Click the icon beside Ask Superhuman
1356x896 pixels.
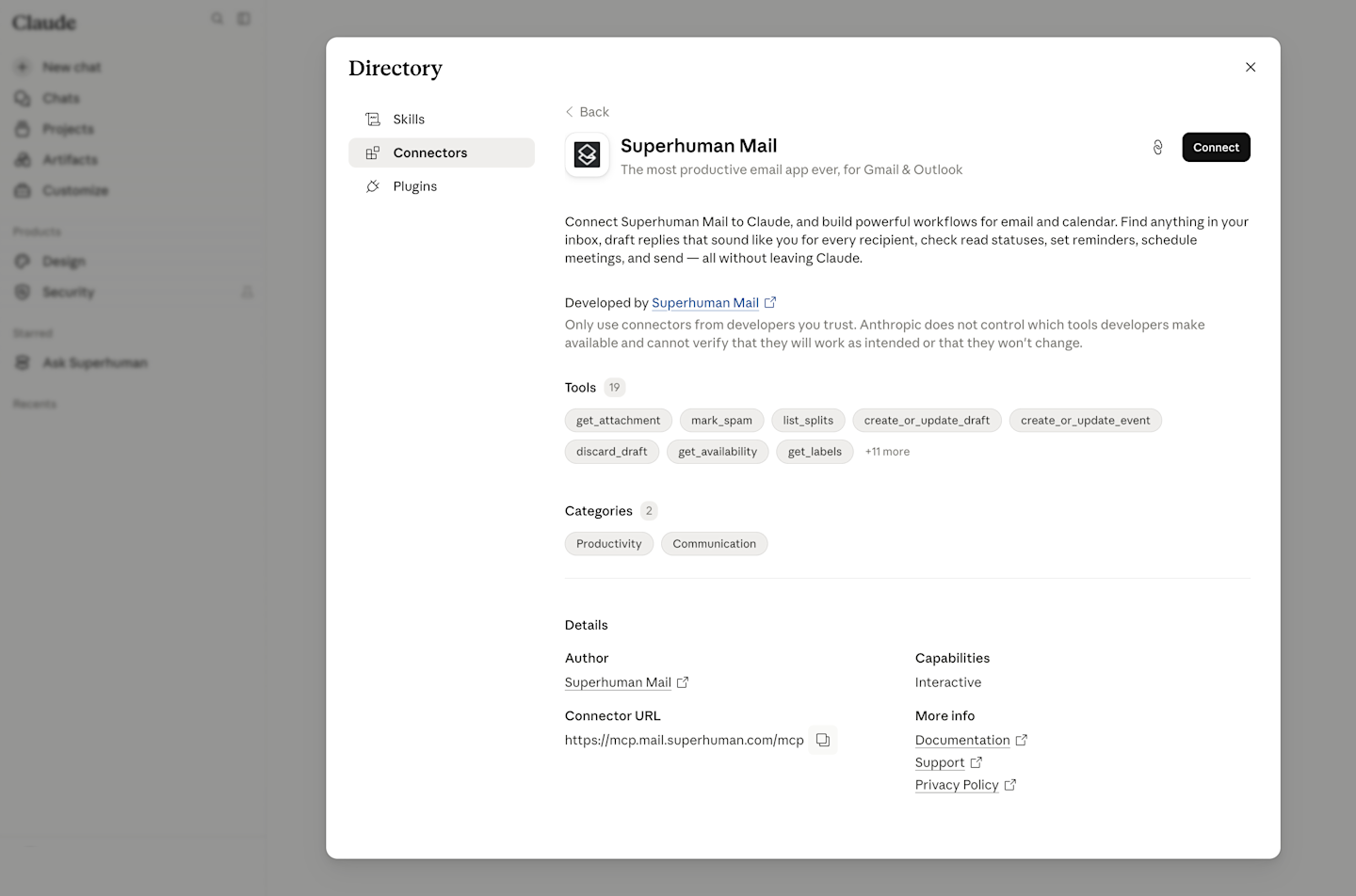coord(23,363)
